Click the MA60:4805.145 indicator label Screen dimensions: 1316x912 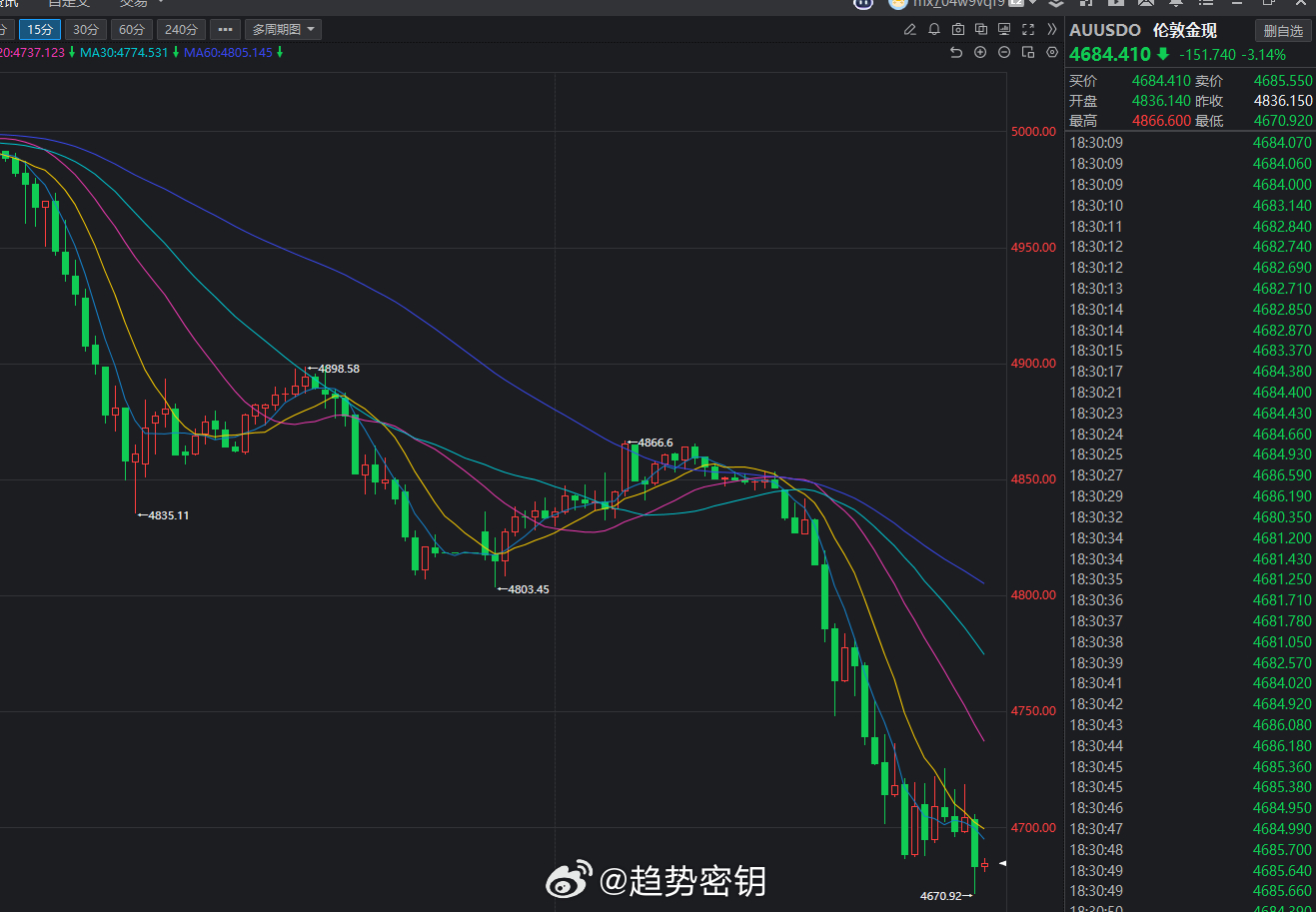coord(228,53)
